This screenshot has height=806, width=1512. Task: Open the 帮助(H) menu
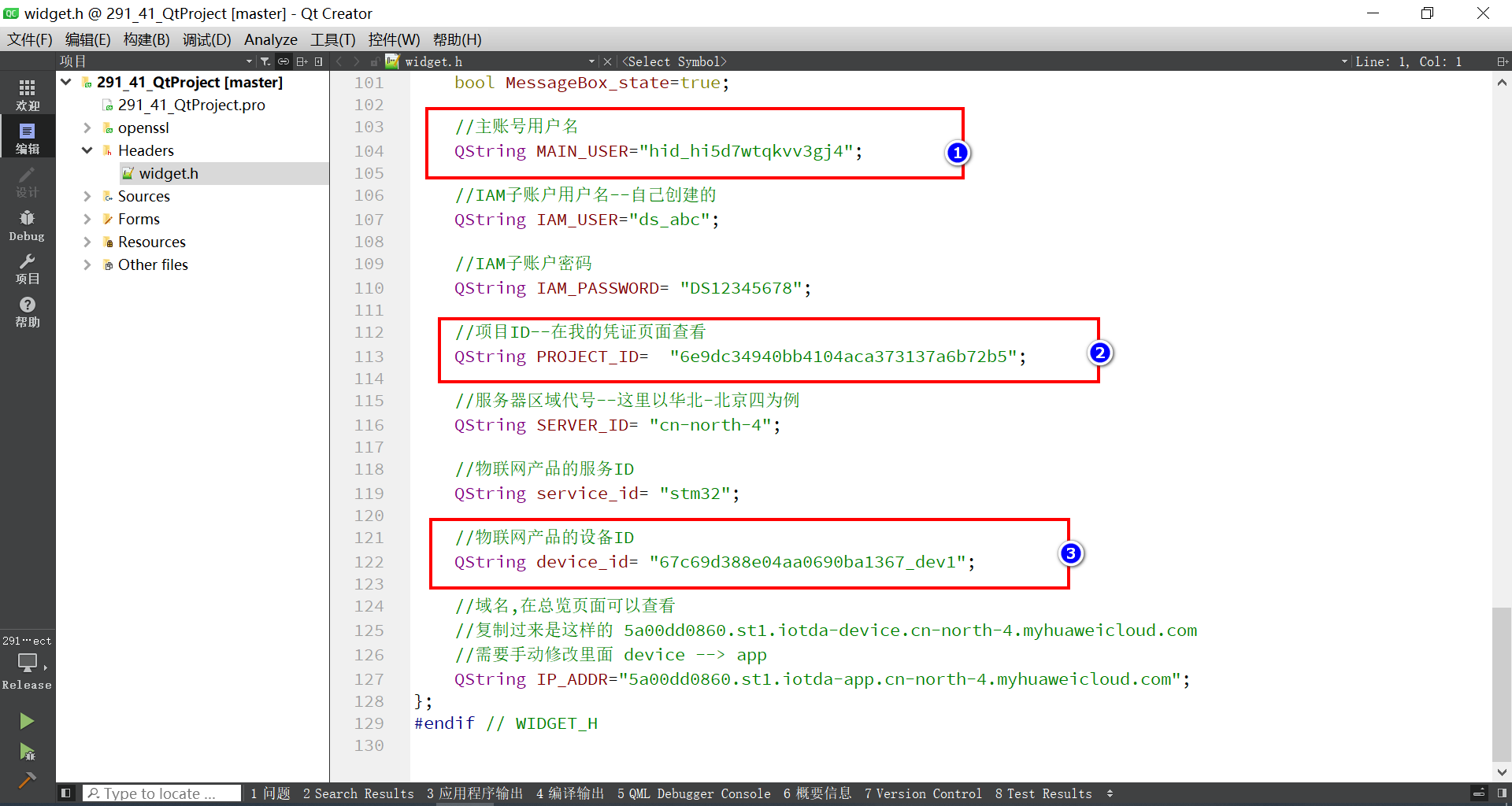457,39
